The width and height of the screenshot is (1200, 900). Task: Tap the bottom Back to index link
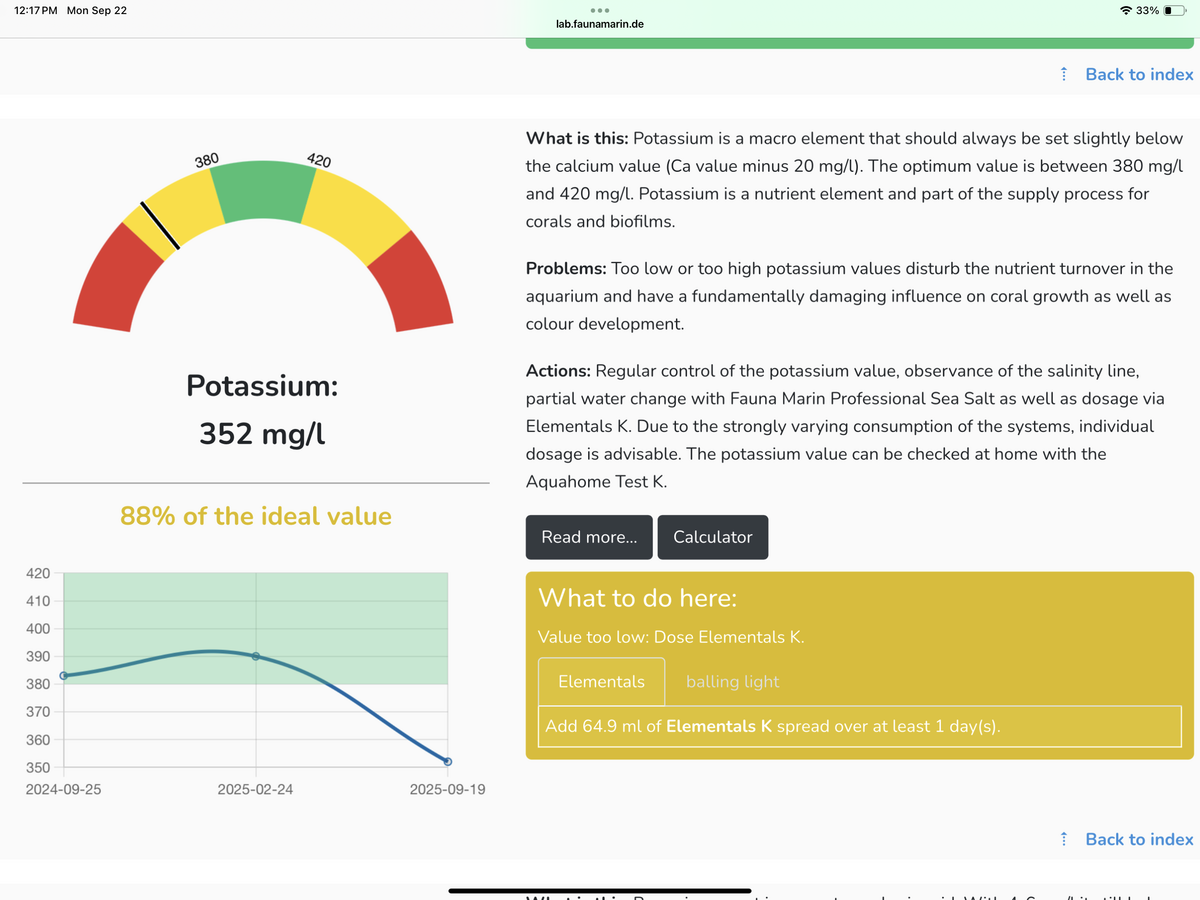tap(1139, 839)
